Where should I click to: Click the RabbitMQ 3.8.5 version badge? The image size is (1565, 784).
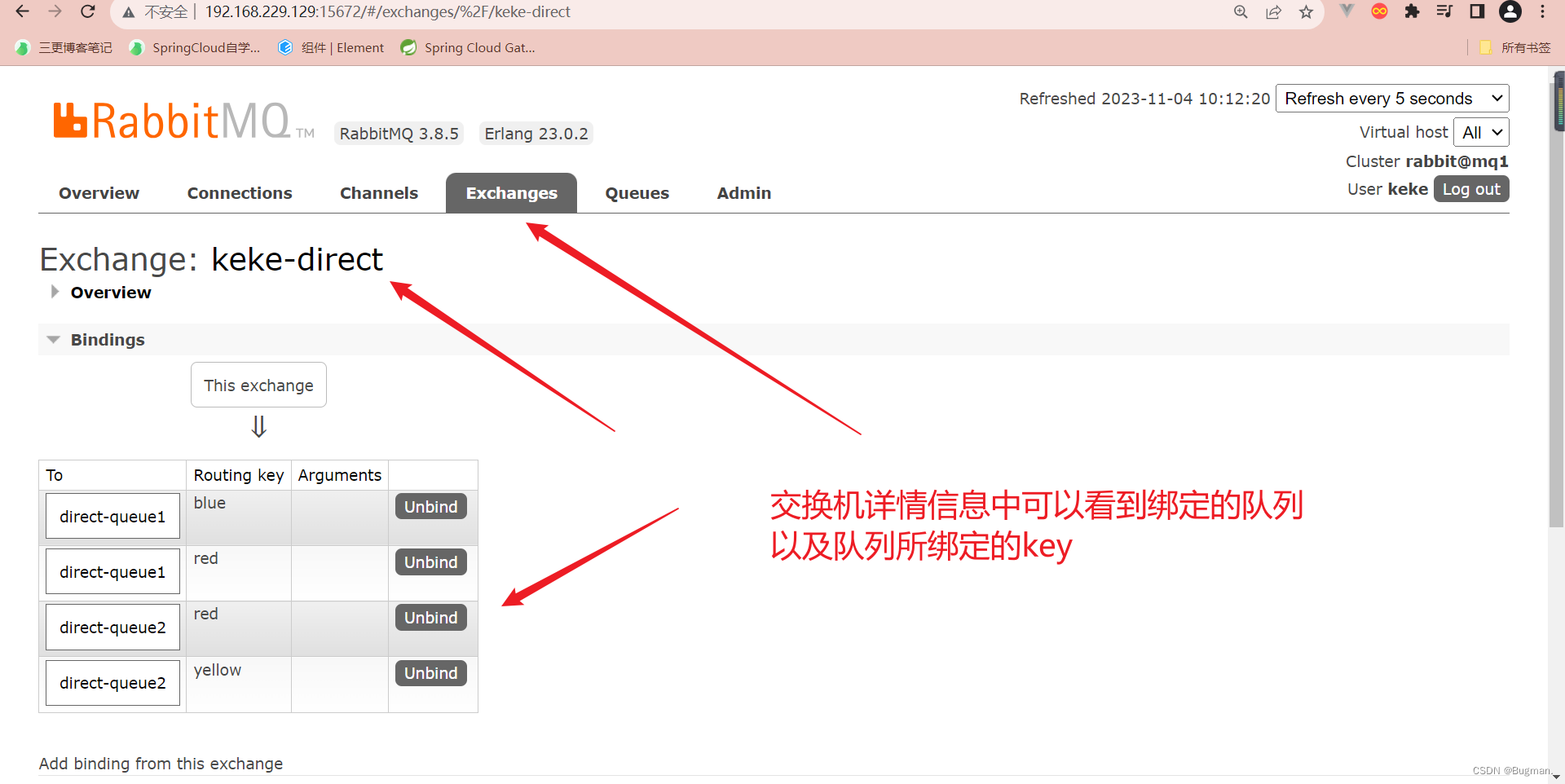pos(399,134)
